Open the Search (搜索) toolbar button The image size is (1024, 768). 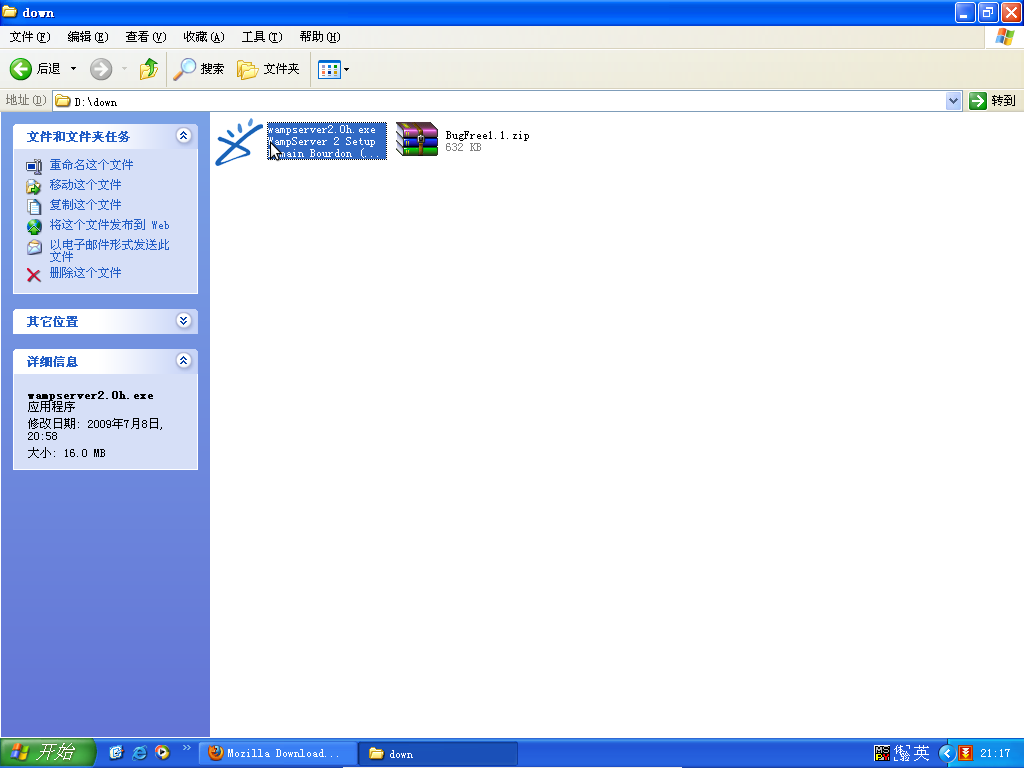pos(199,69)
